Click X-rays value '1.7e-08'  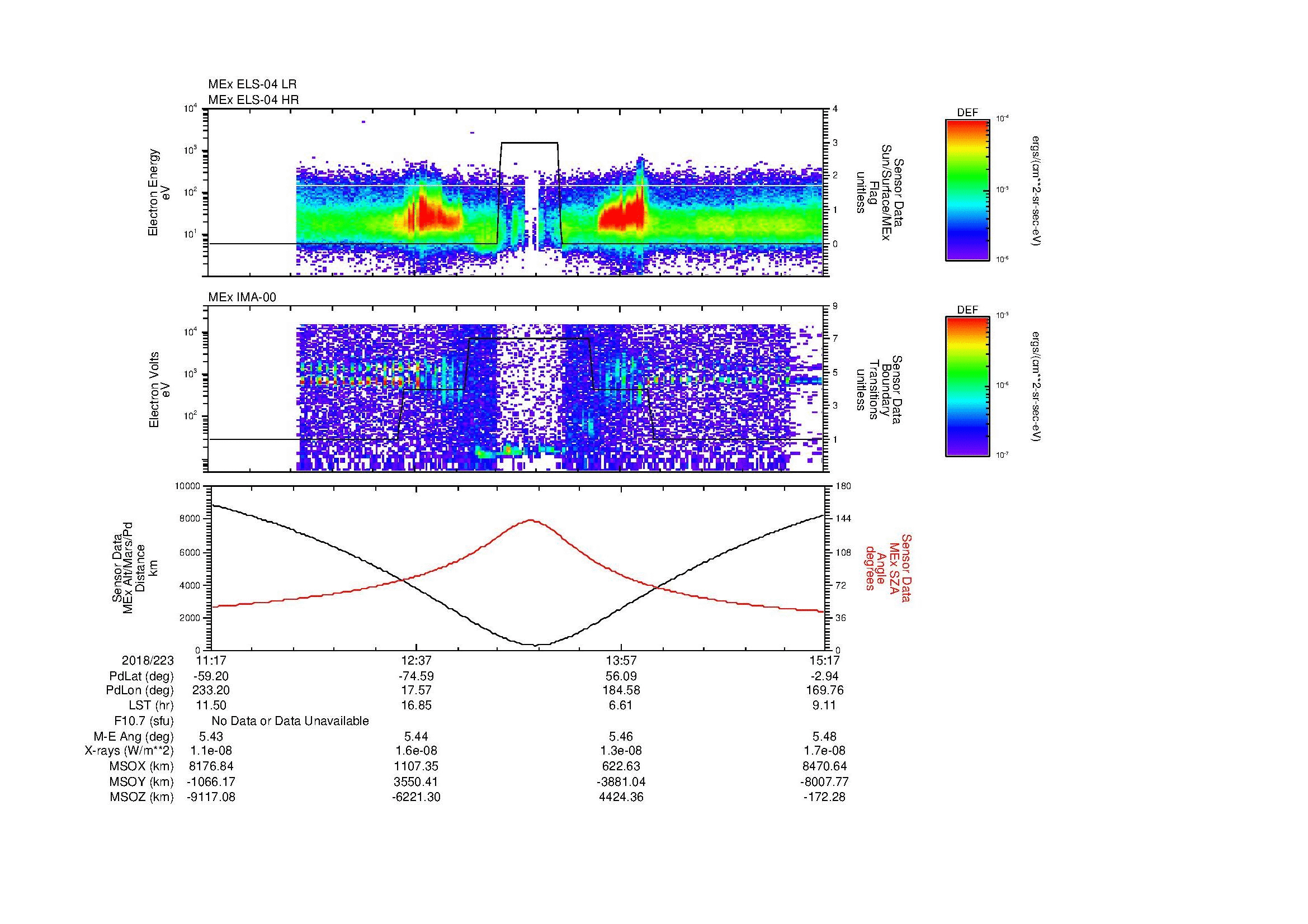point(825,751)
